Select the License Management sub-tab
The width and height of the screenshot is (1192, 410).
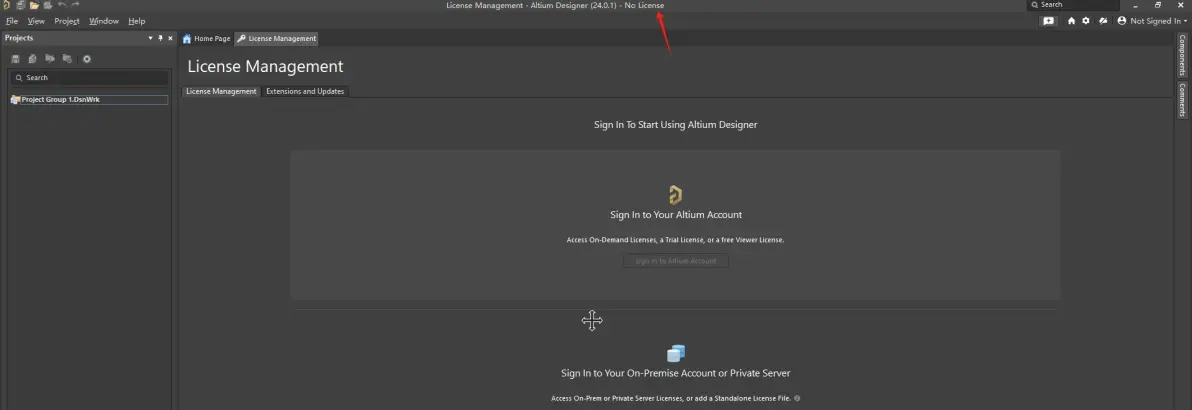(x=221, y=91)
